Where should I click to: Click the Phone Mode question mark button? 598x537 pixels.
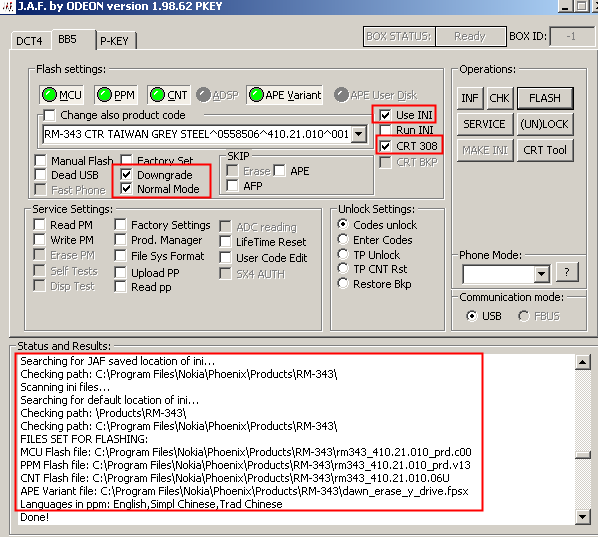(x=567, y=272)
